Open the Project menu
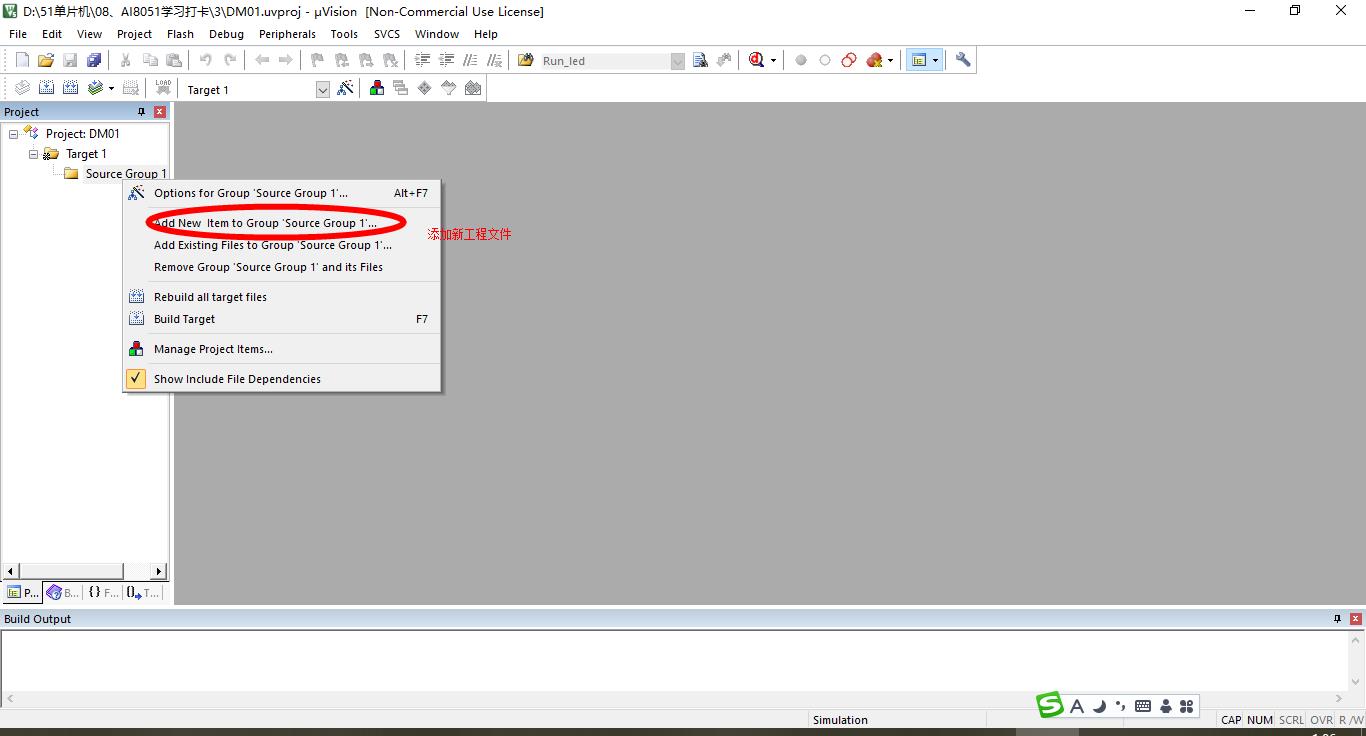 click(134, 34)
